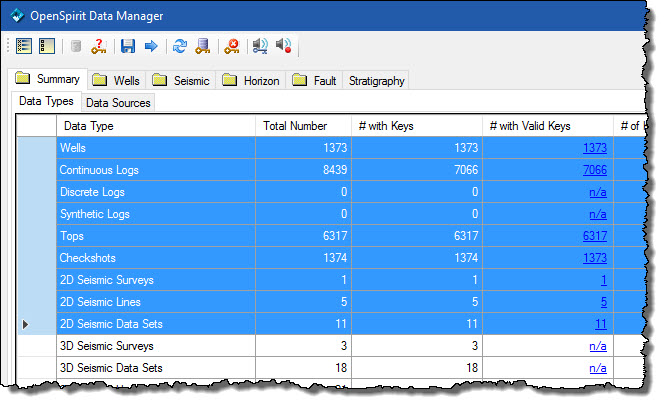Click the 6317 valid keys link for Tops

(x=594, y=236)
